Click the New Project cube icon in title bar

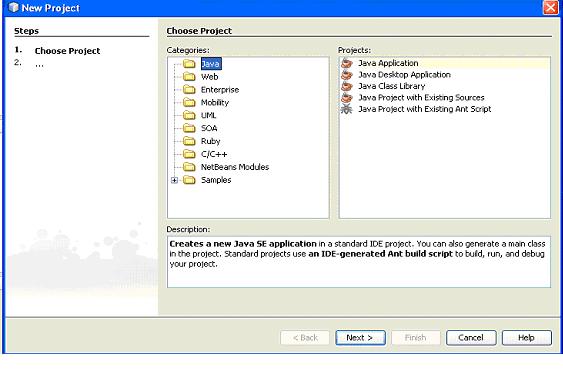[x=13, y=8]
